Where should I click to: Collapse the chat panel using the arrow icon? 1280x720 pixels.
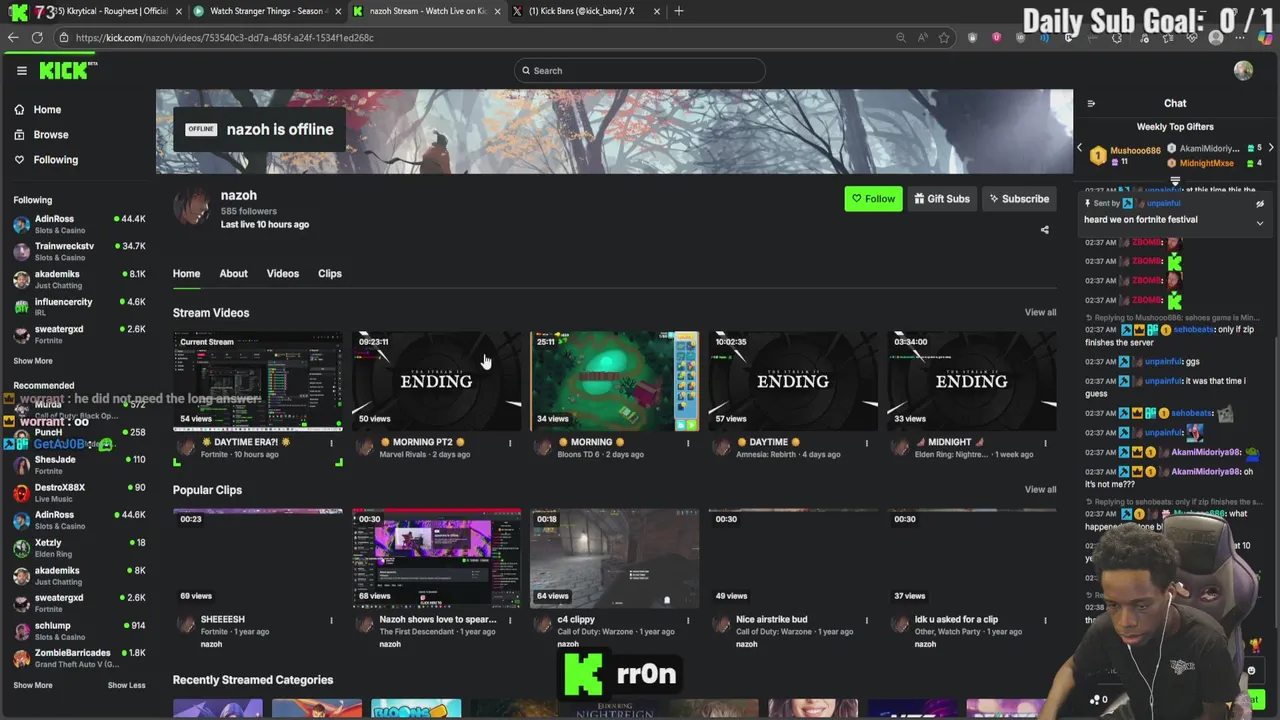(x=1091, y=103)
